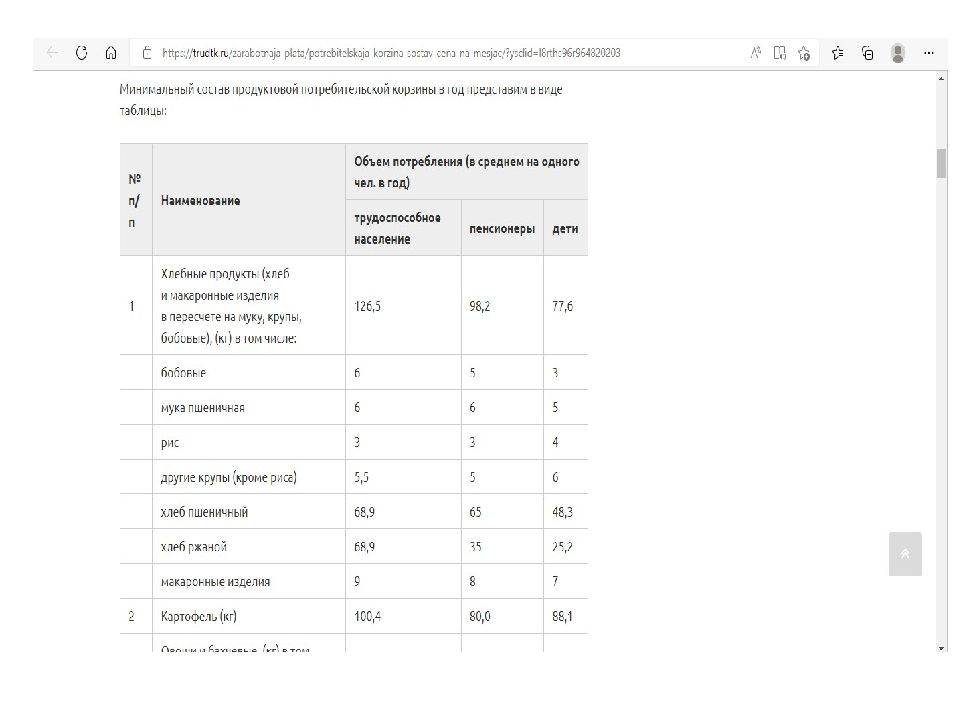960x720 pixels.
Task: Click the 'хлеб ржаной' row label
Action: click(193, 547)
